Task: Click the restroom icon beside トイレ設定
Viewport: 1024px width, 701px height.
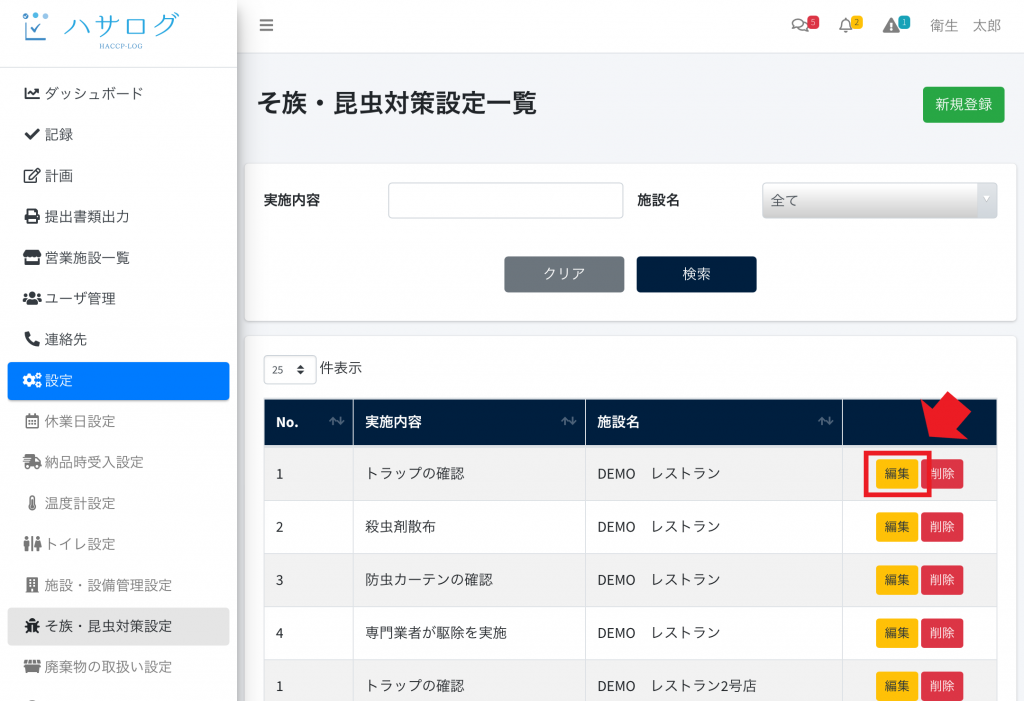Action: tap(32, 544)
